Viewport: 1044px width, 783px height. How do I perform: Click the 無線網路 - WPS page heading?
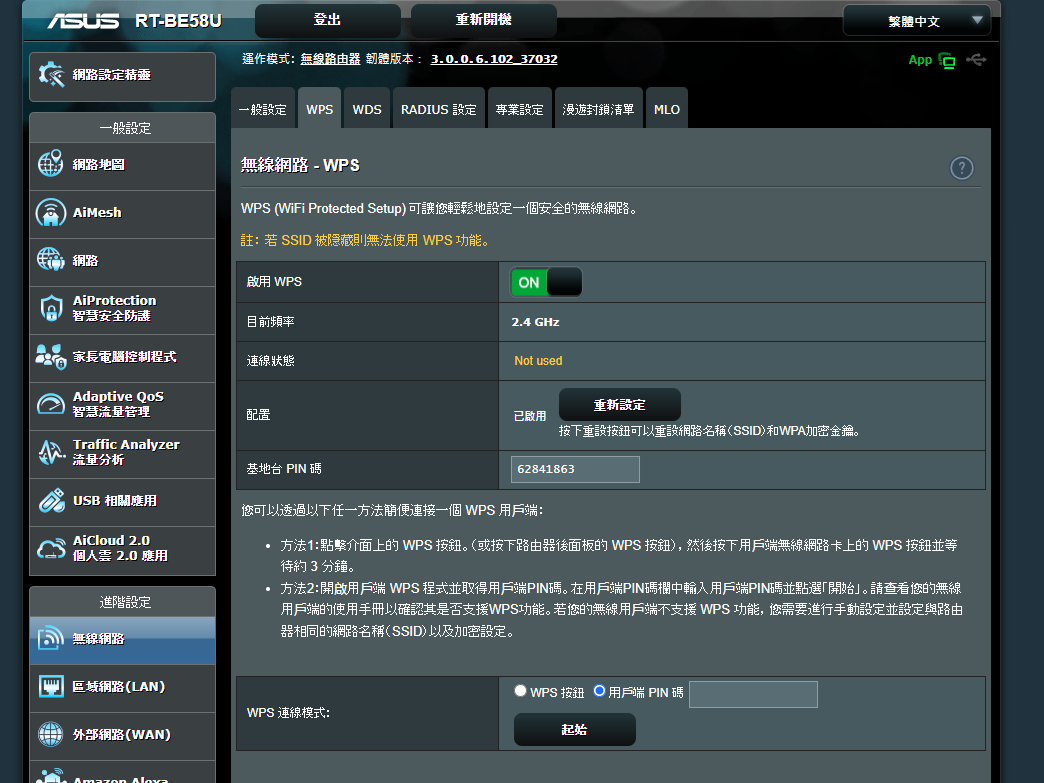coord(300,165)
